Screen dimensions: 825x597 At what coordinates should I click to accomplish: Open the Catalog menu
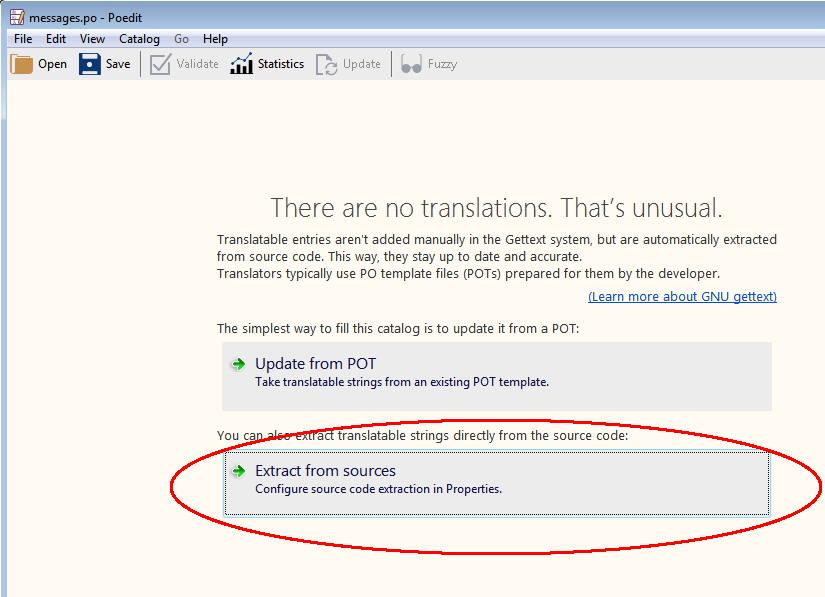click(x=139, y=39)
